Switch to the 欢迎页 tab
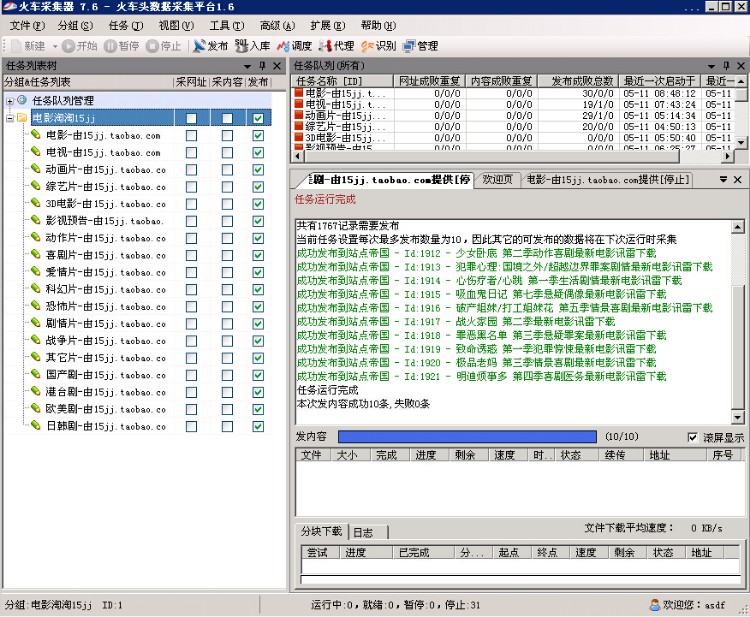Image resolution: width=750 pixels, height=617 pixels. (497, 180)
